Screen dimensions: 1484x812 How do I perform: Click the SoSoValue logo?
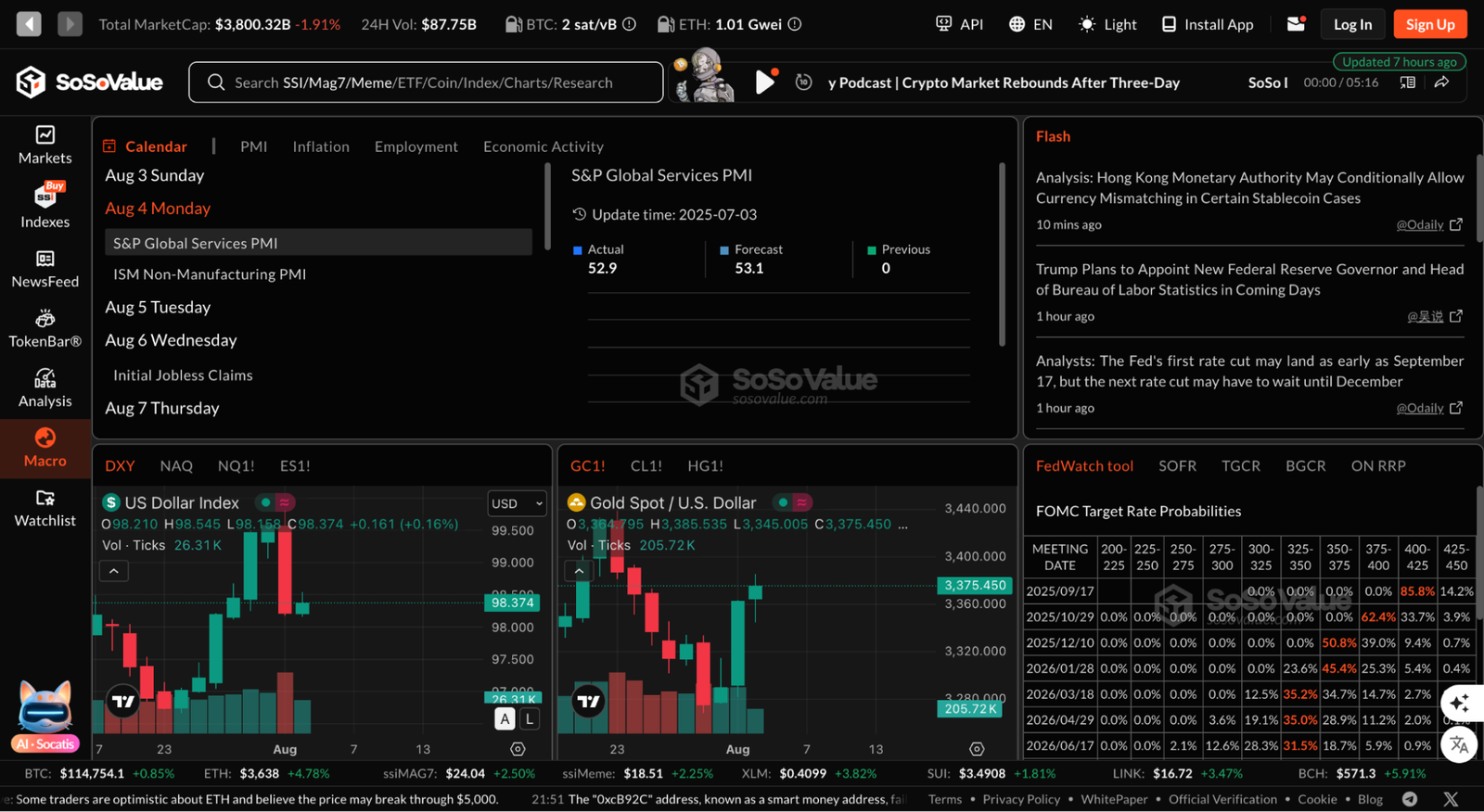[x=89, y=82]
